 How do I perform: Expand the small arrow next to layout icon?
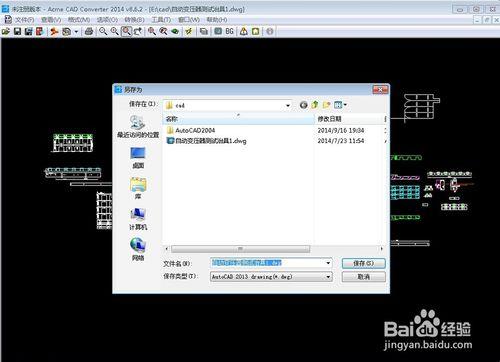pos(76,32)
